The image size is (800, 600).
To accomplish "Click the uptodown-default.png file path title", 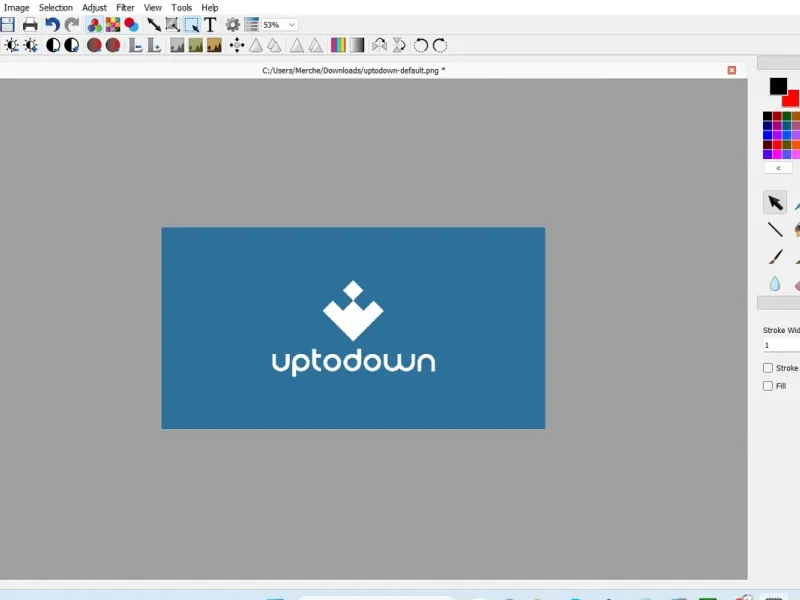I will pos(354,70).
